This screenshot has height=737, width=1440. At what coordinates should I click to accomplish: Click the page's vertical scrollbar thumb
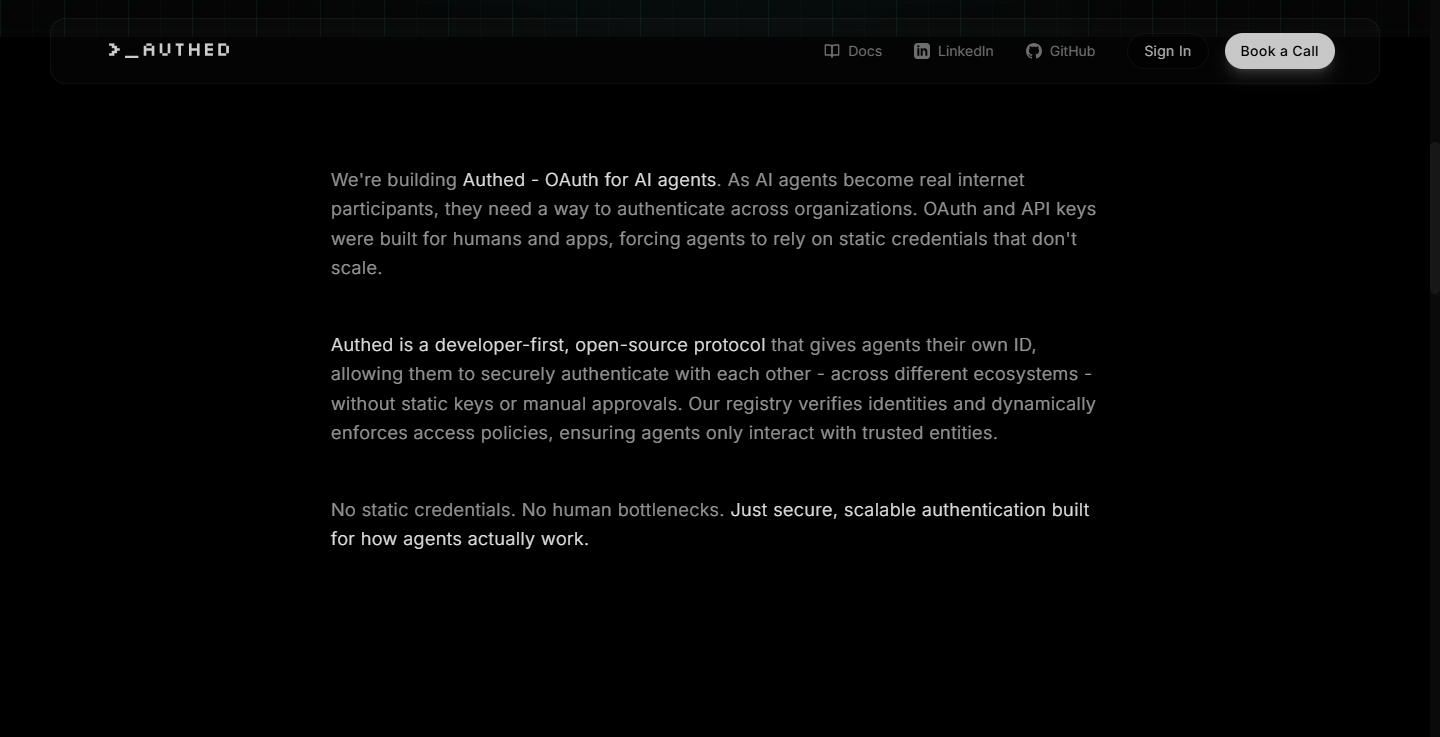[1434, 217]
